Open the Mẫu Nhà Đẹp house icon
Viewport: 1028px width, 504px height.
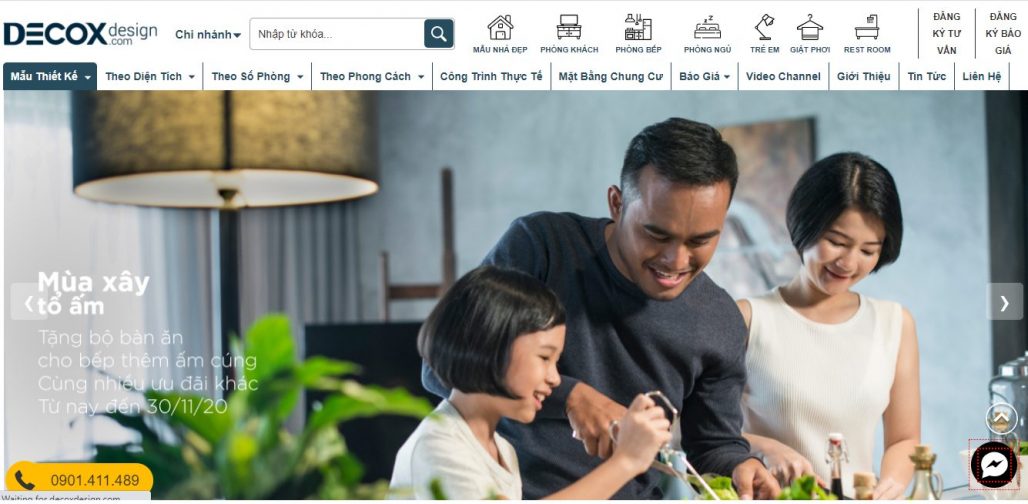(500, 28)
